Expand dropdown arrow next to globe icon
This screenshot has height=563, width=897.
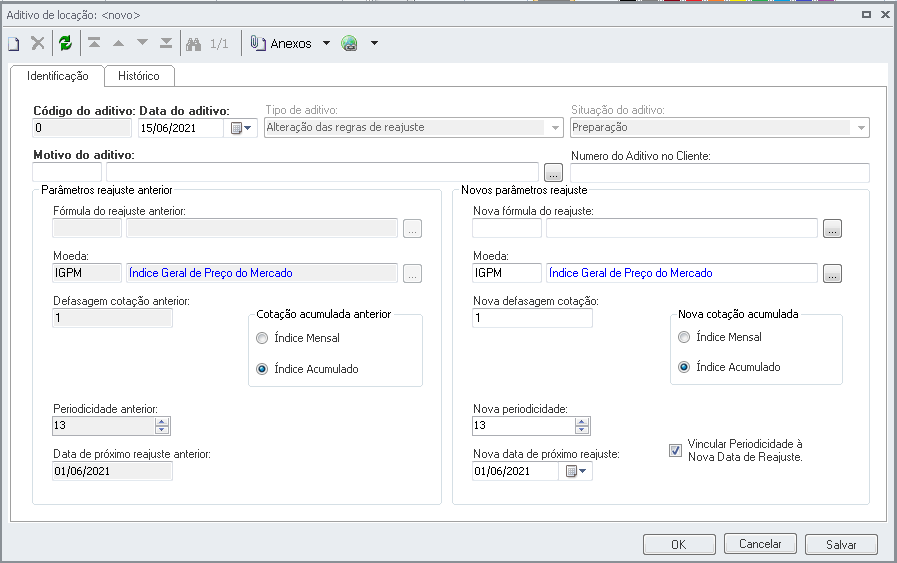(374, 43)
